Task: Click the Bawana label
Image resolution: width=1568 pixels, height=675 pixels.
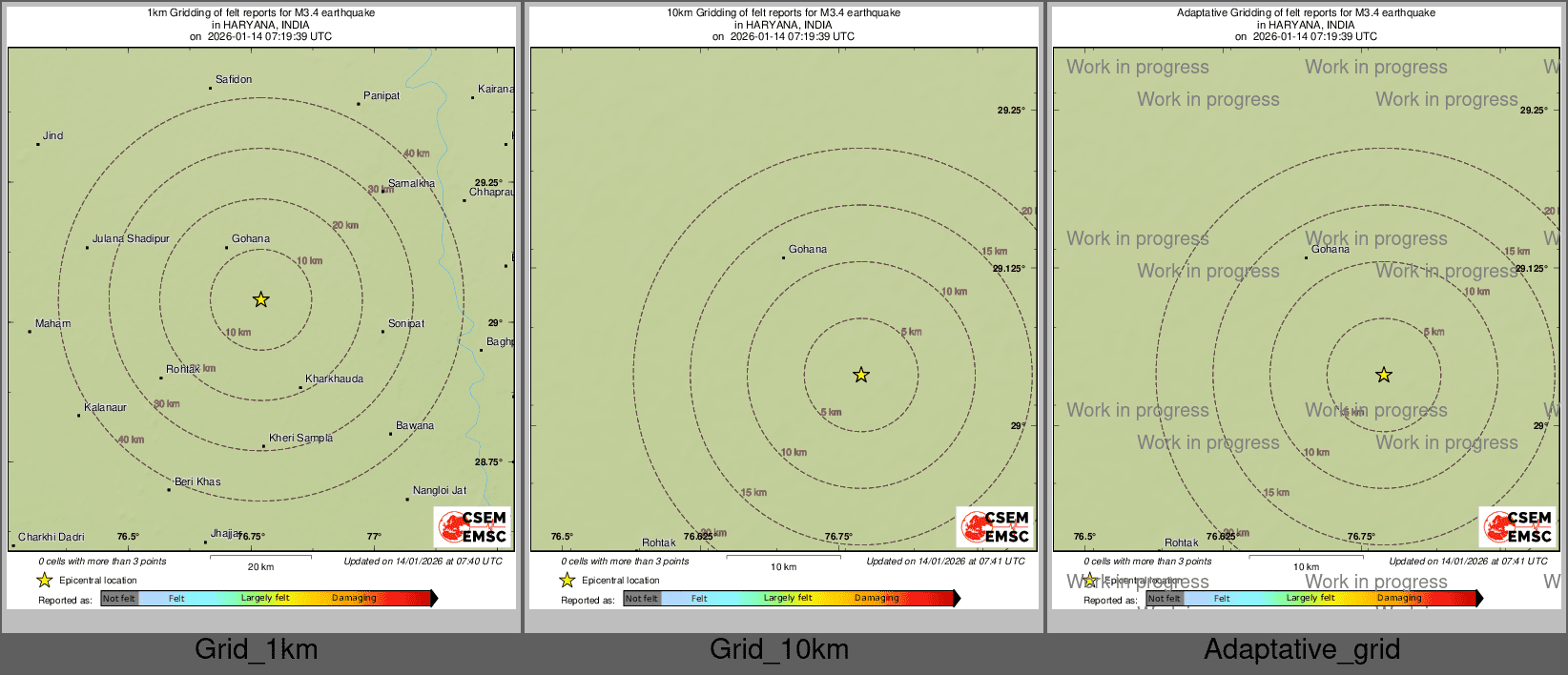Action: (x=415, y=425)
